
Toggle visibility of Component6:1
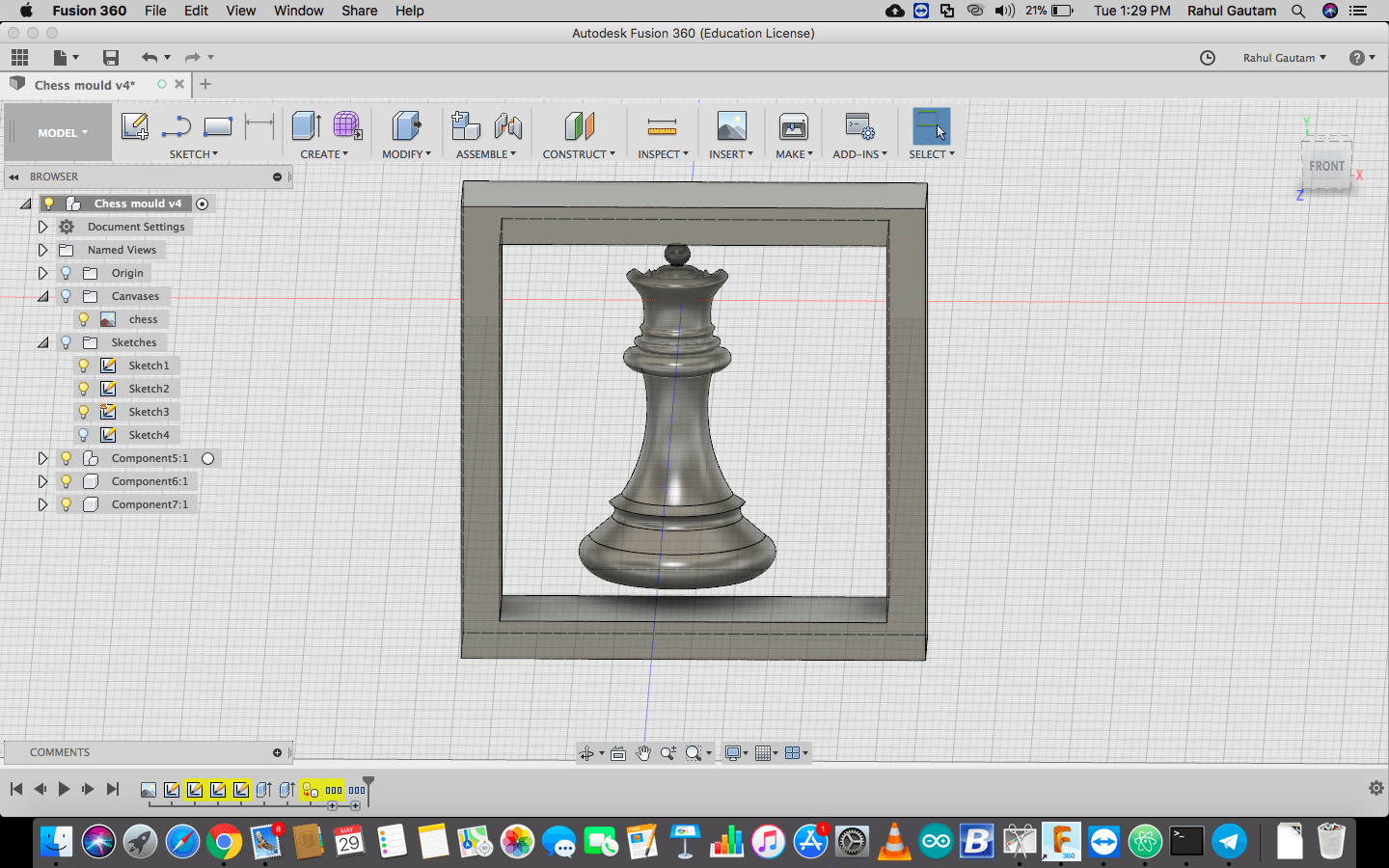tap(67, 481)
